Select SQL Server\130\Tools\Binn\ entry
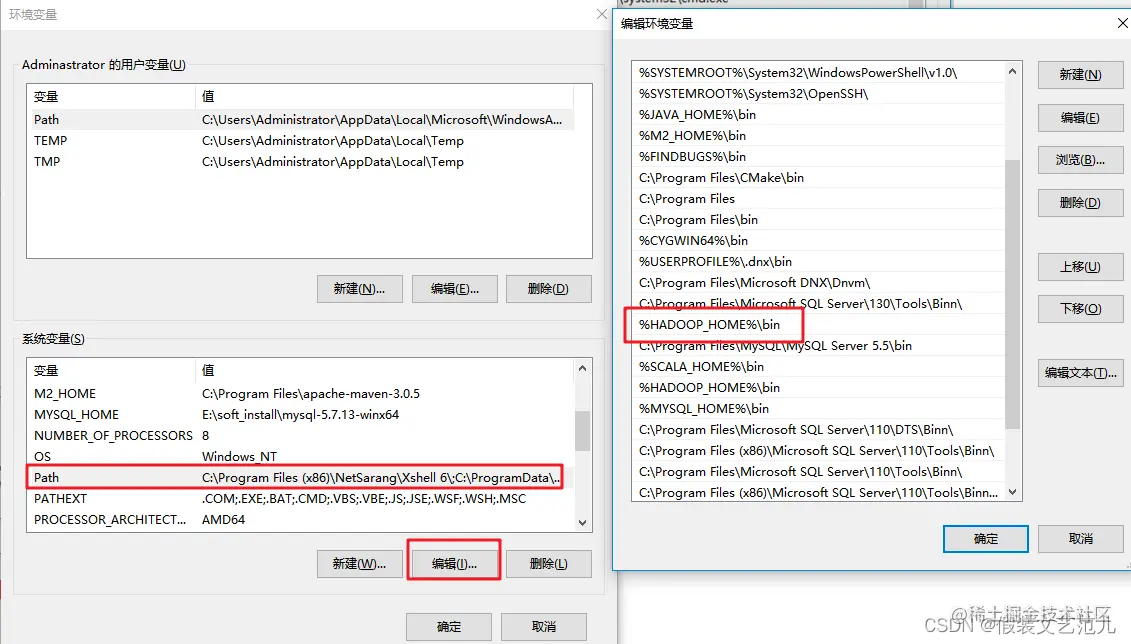Viewport: 1131px width, 644px height. pyautogui.click(x=818, y=304)
